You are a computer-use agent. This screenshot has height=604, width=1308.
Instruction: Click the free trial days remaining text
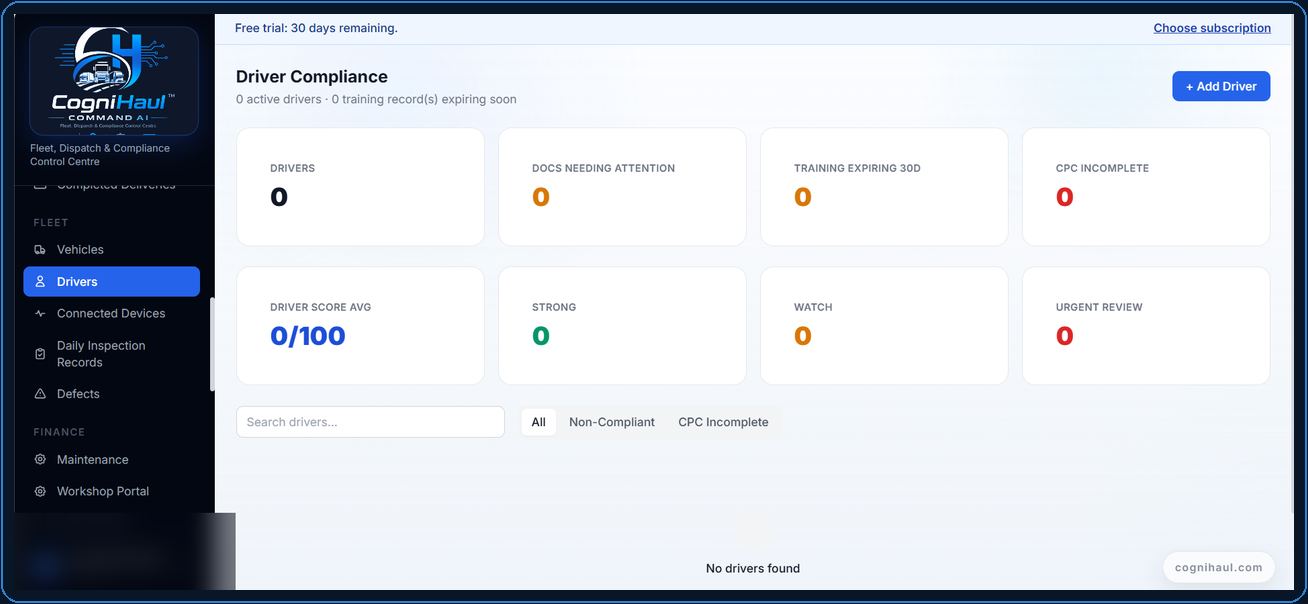click(316, 28)
